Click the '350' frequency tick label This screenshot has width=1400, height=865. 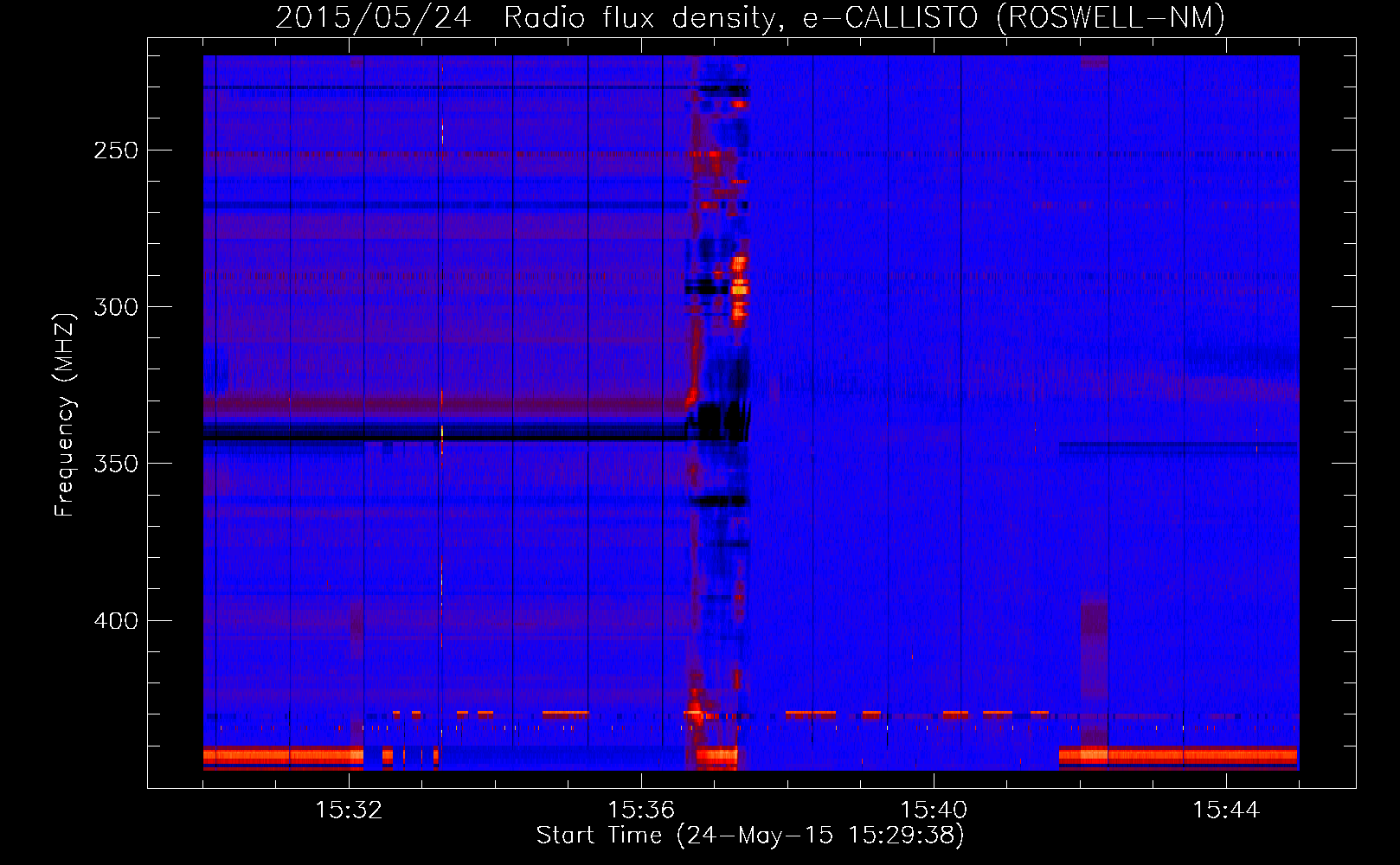click(x=115, y=464)
